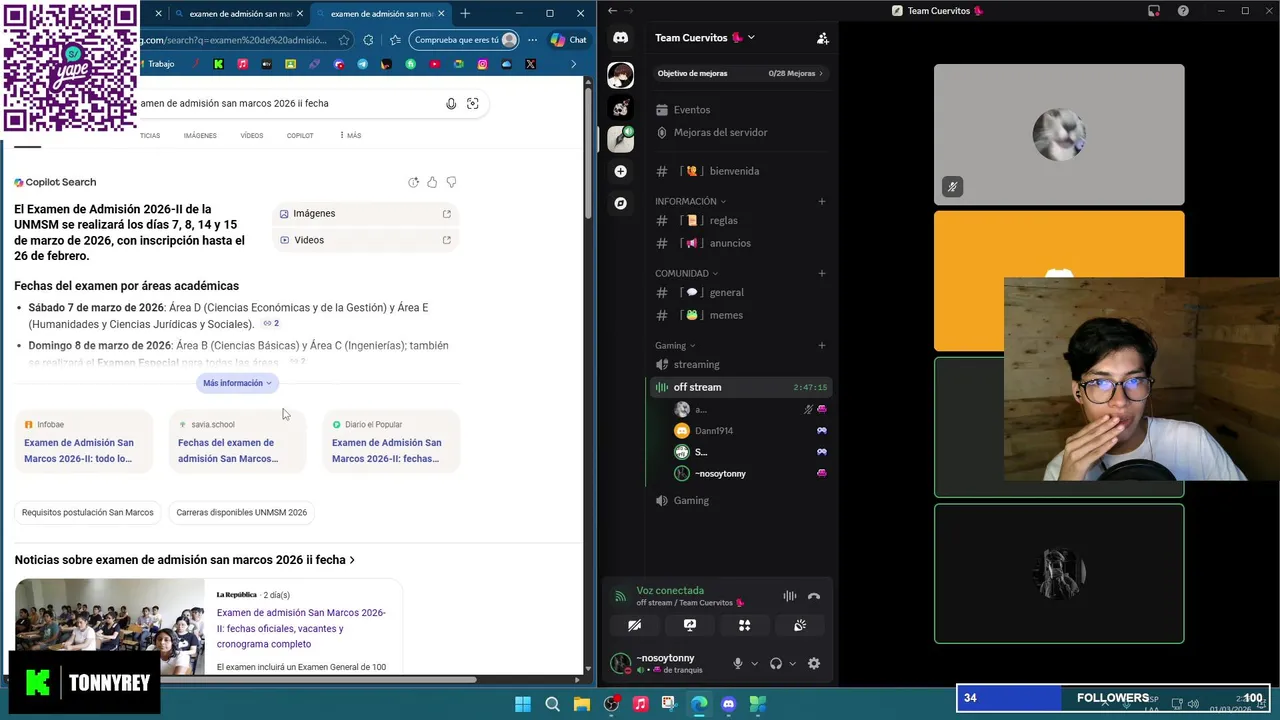1280x720 pixels.
Task: Click the voice search microphone in Bing
Action: pos(451,103)
